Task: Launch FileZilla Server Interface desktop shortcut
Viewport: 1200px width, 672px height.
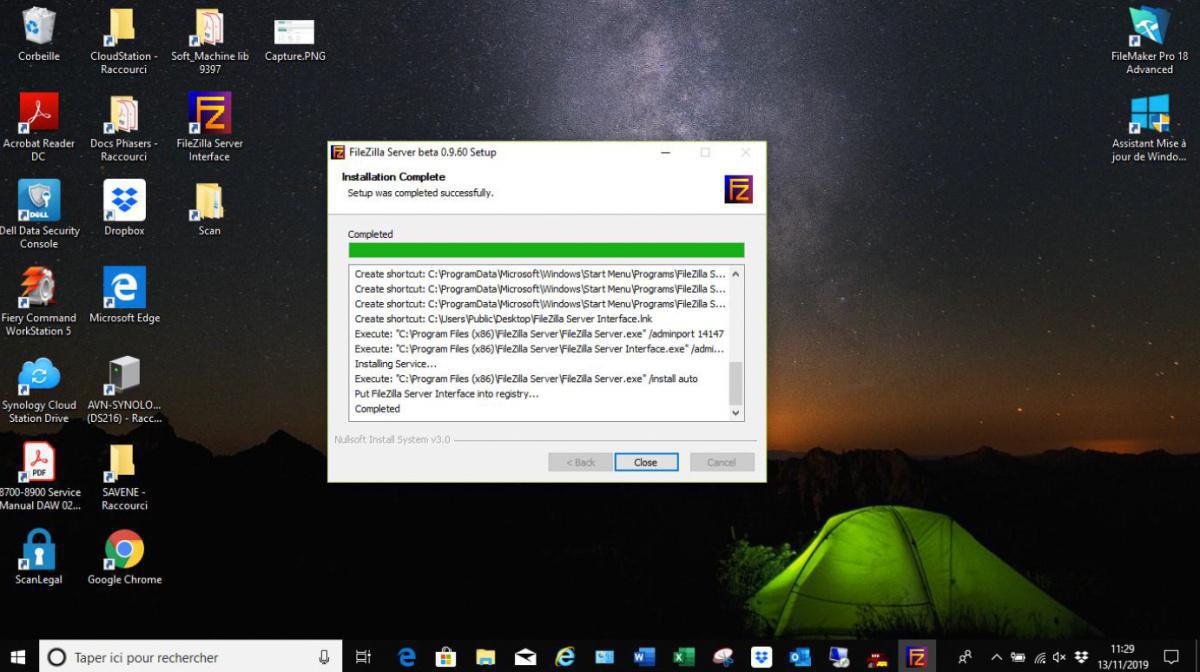Action: (209, 127)
